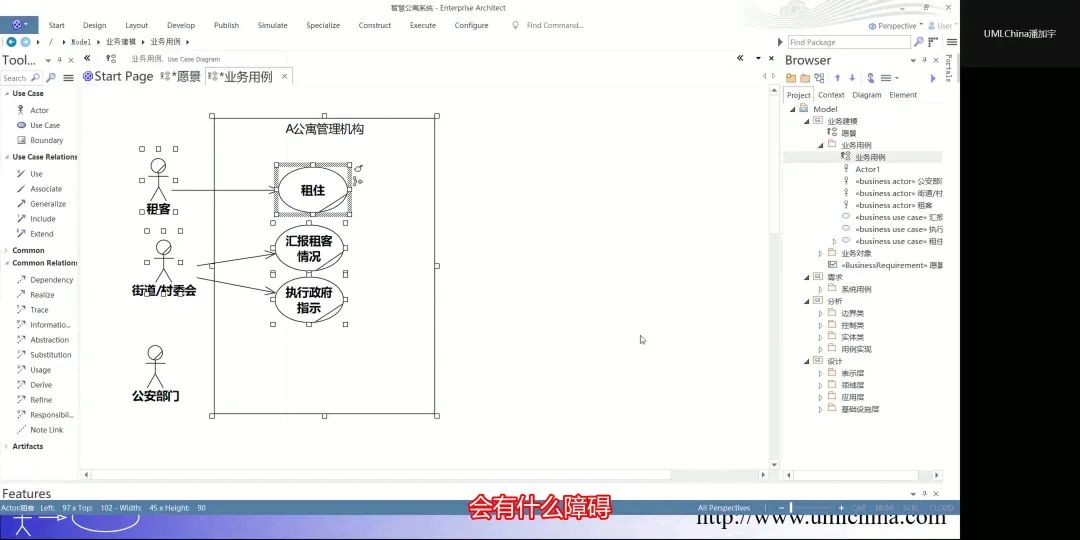Screen dimensions: 1080x540
Task: Click the toolbox Search field
Action: [21, 78]
